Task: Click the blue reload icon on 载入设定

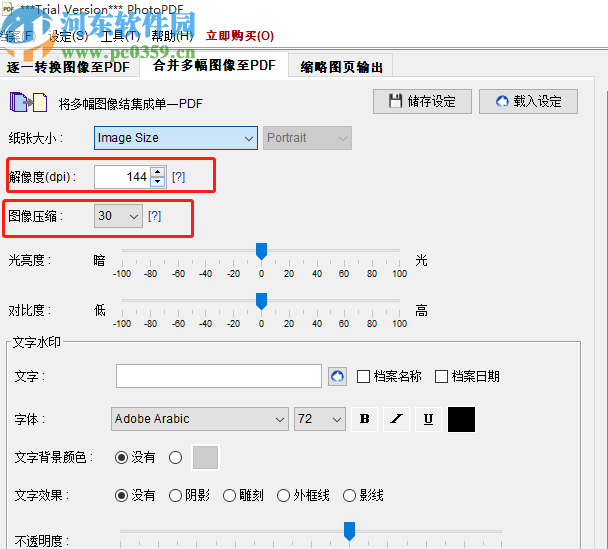Action: 502,102
